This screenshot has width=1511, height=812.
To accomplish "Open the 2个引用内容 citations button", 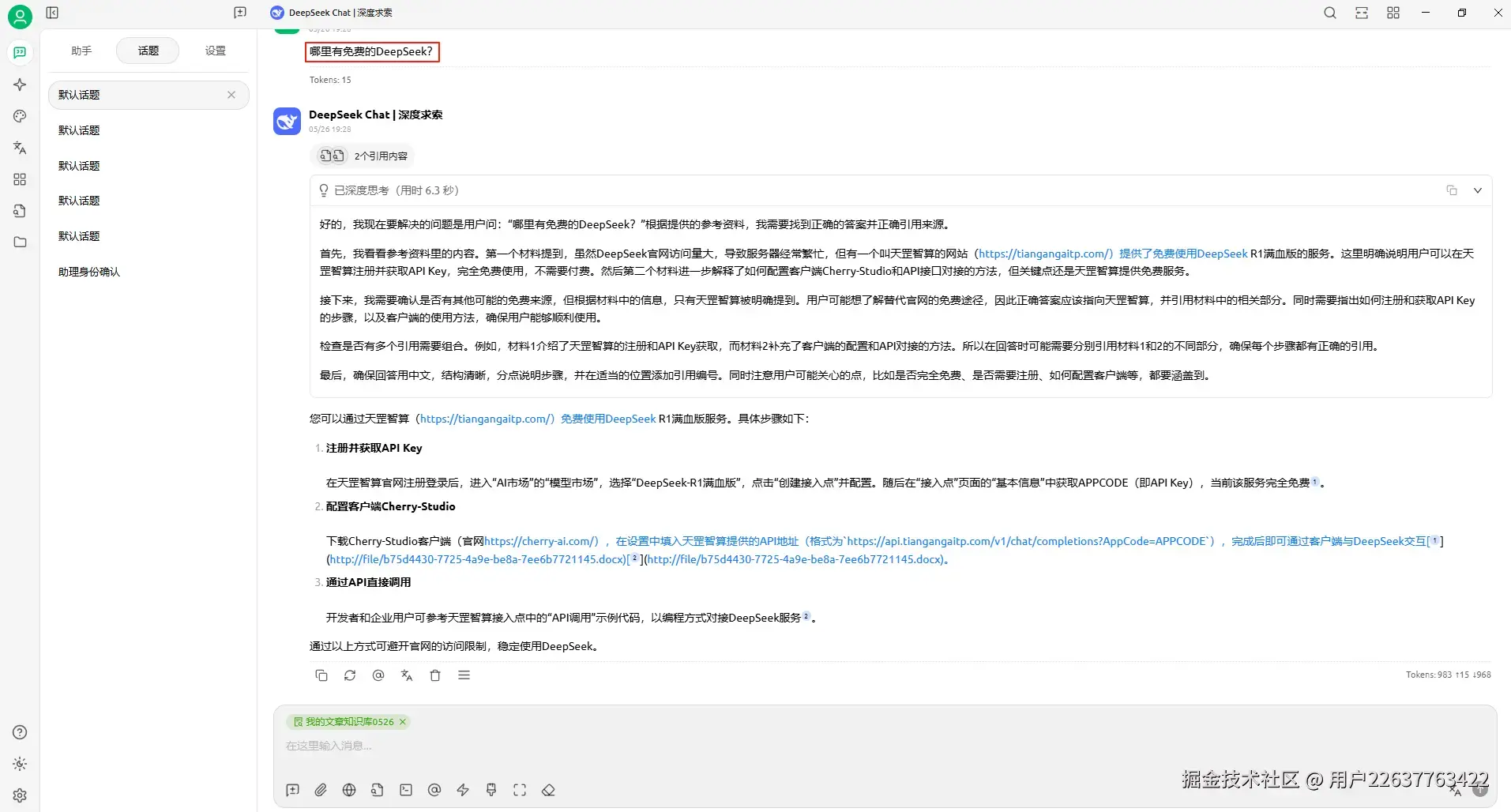I will [x=363, y=156].
